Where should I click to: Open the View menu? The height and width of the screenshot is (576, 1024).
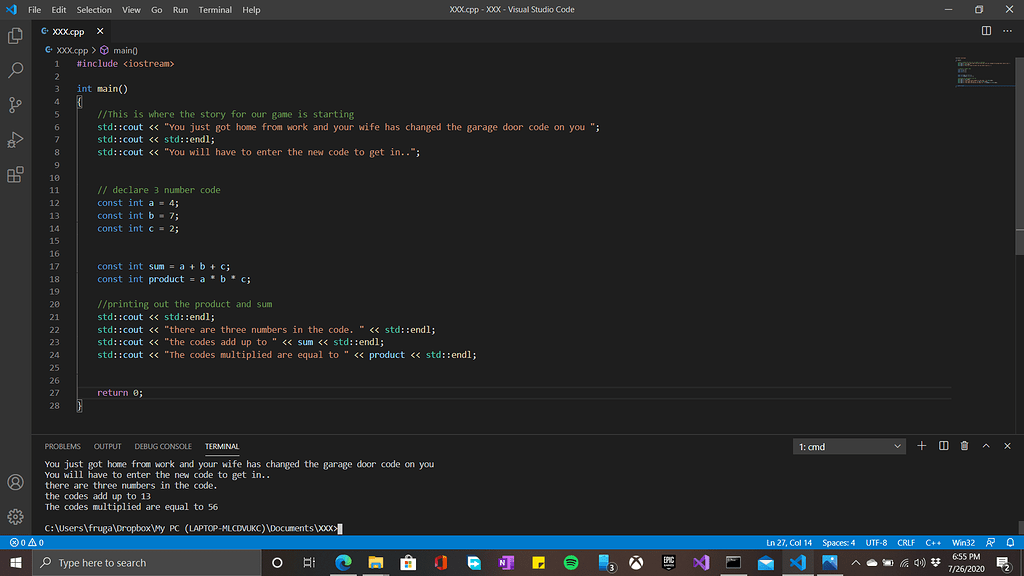[x=131, y=10]
